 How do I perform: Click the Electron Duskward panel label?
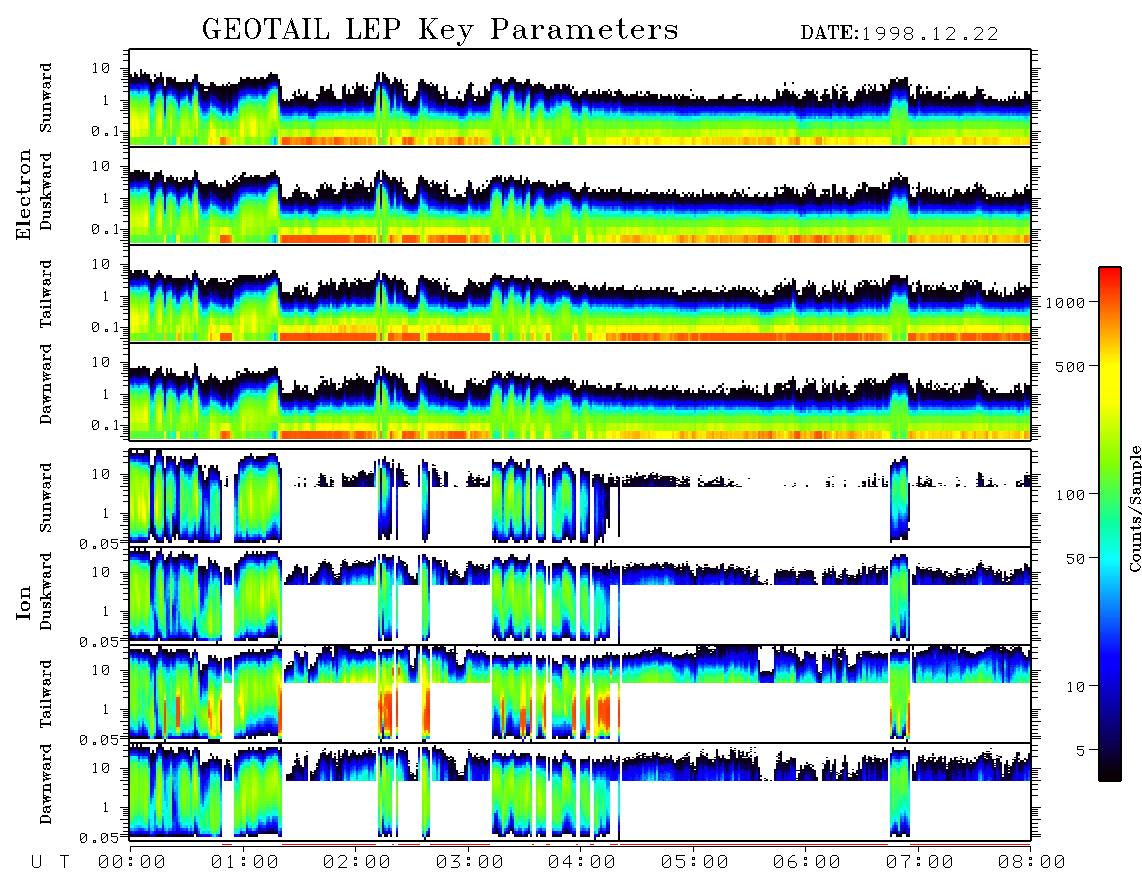[x=46, y=191]
